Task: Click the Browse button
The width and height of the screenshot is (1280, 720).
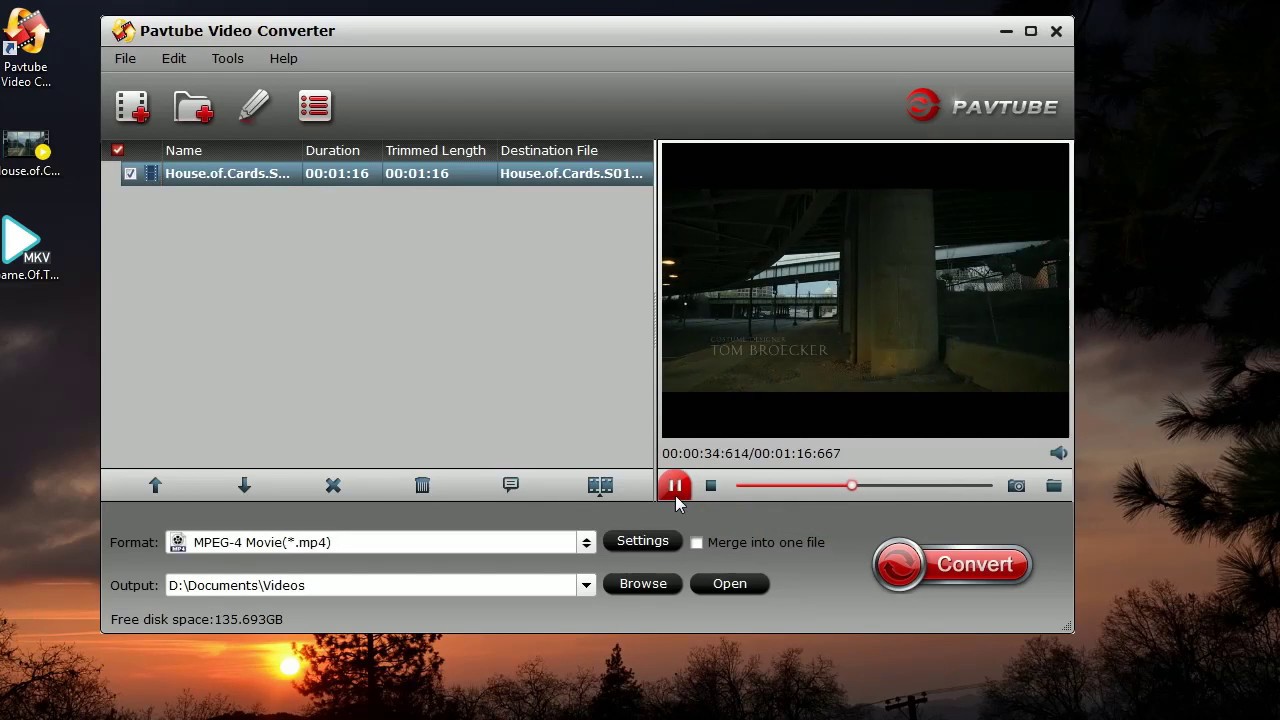Action: (643, 584)
